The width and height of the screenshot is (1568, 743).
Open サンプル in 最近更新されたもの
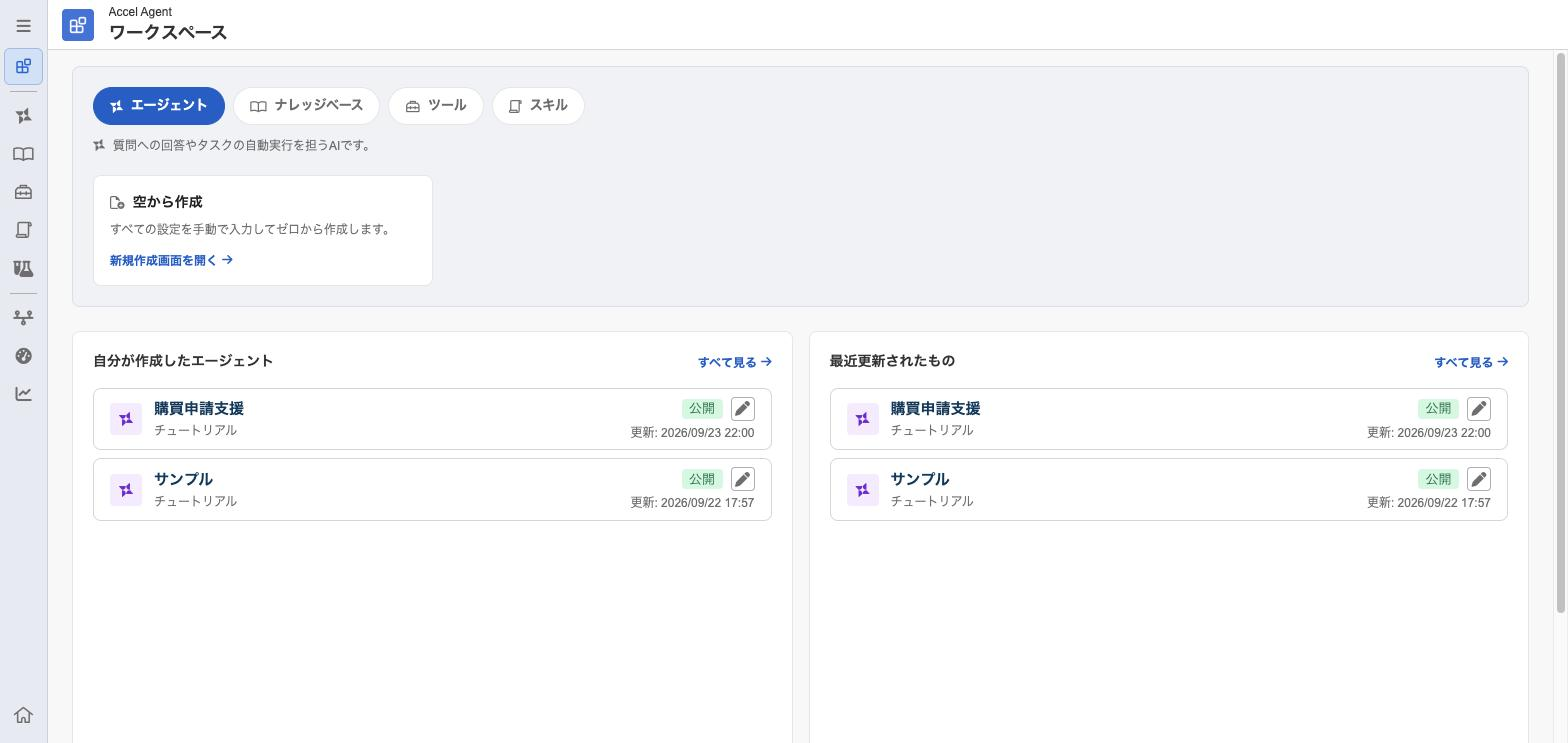click(1169, 490)
